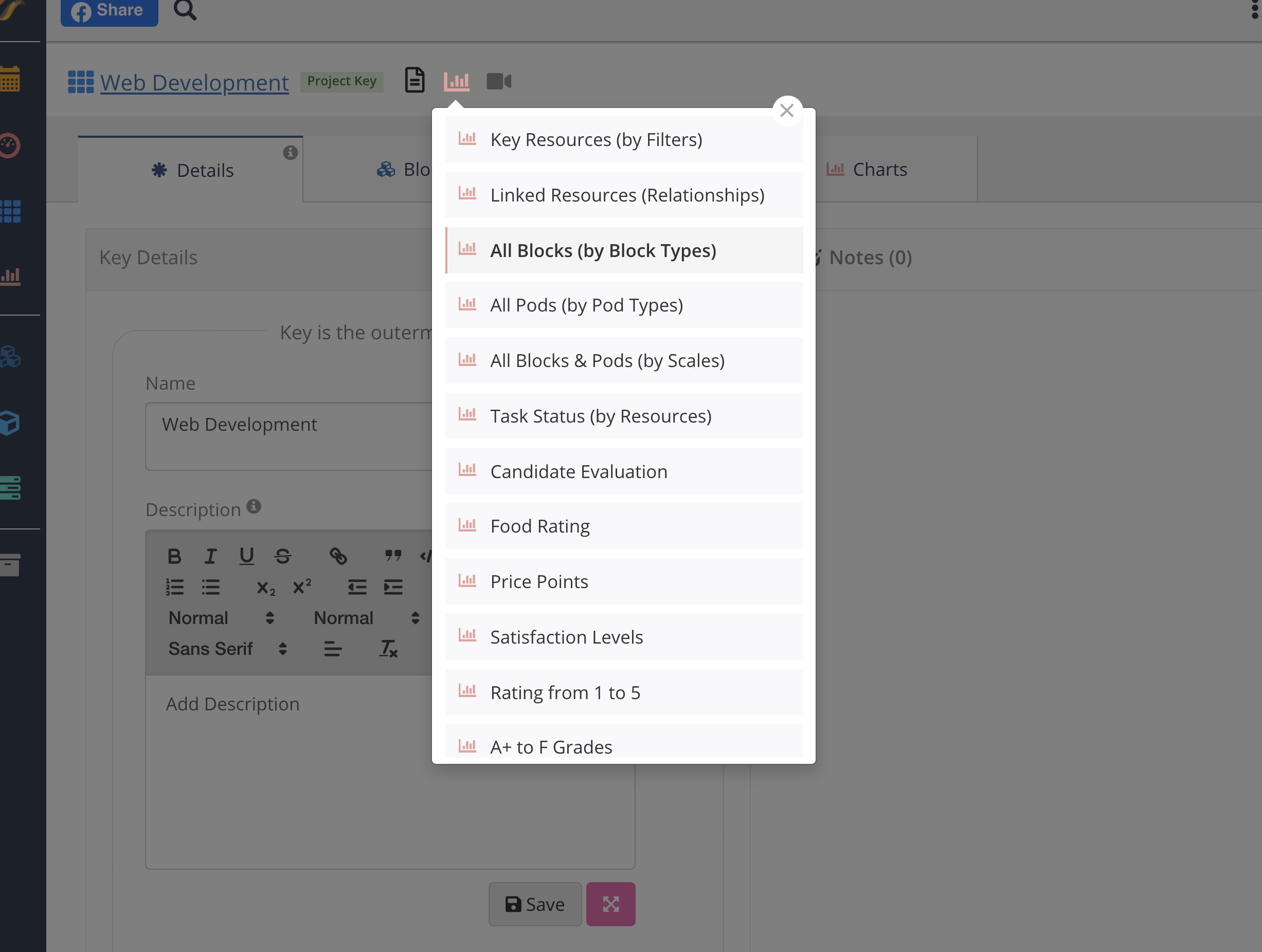The height and width of the screenshot is (952, 1262).
Task: Toggle strikethrough formatting
Action: (282, 556)
